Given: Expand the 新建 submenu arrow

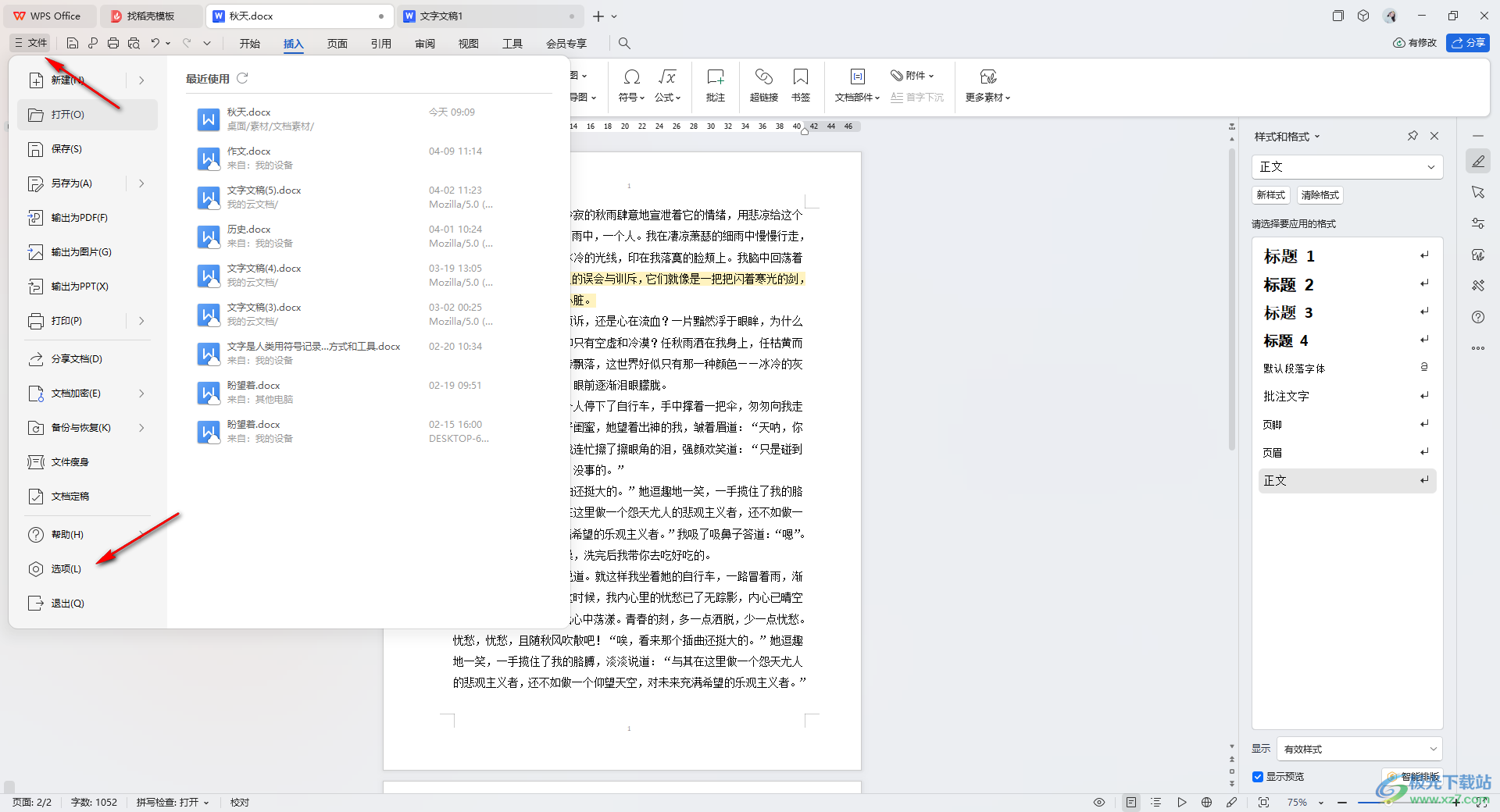Looking at the screenshot, I should pos(141,80).
